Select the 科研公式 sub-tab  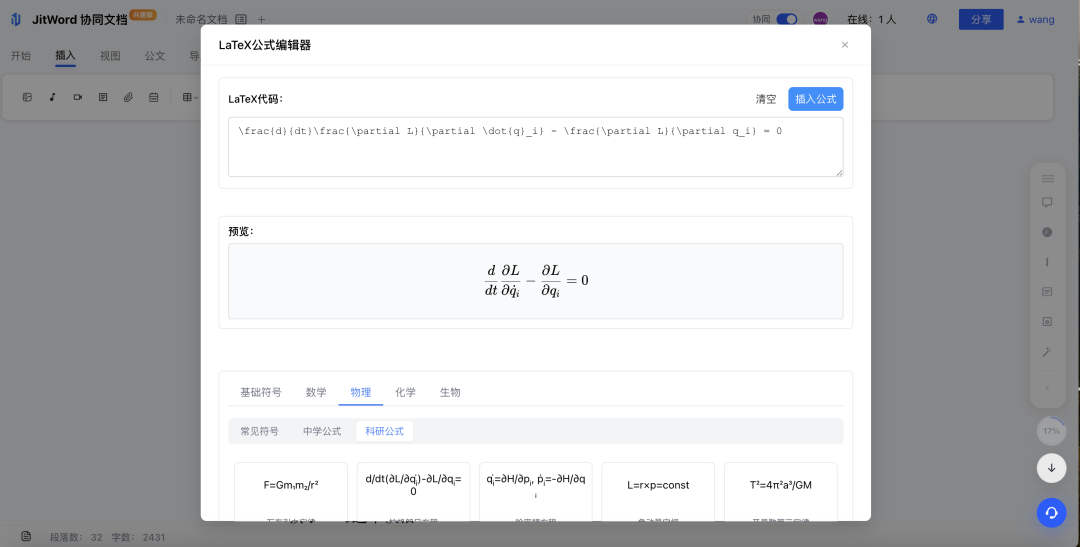(385, 431)
